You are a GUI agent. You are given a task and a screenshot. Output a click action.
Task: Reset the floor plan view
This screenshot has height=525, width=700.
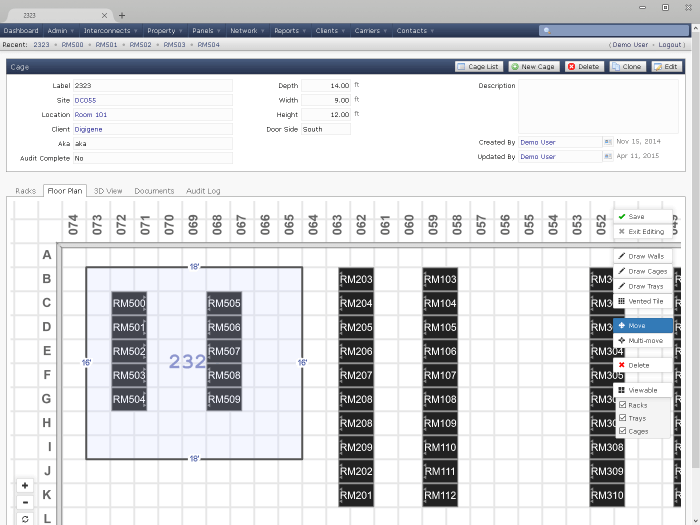click(25, 519)
